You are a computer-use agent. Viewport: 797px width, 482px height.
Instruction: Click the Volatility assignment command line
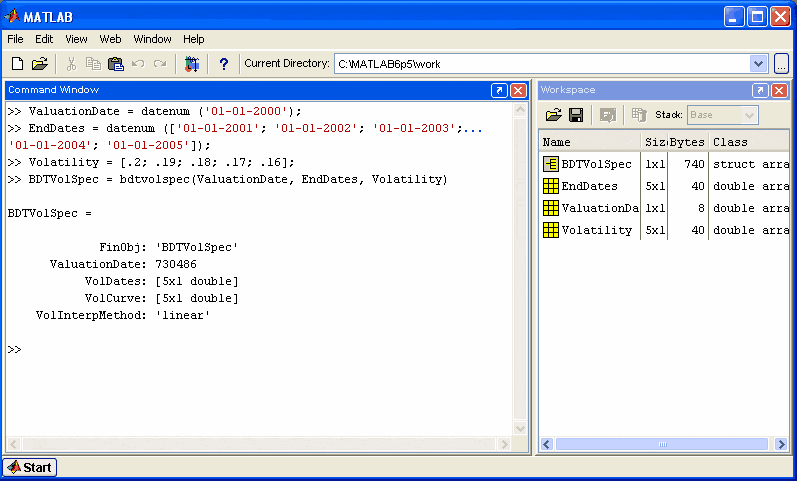tap(151, 162)
